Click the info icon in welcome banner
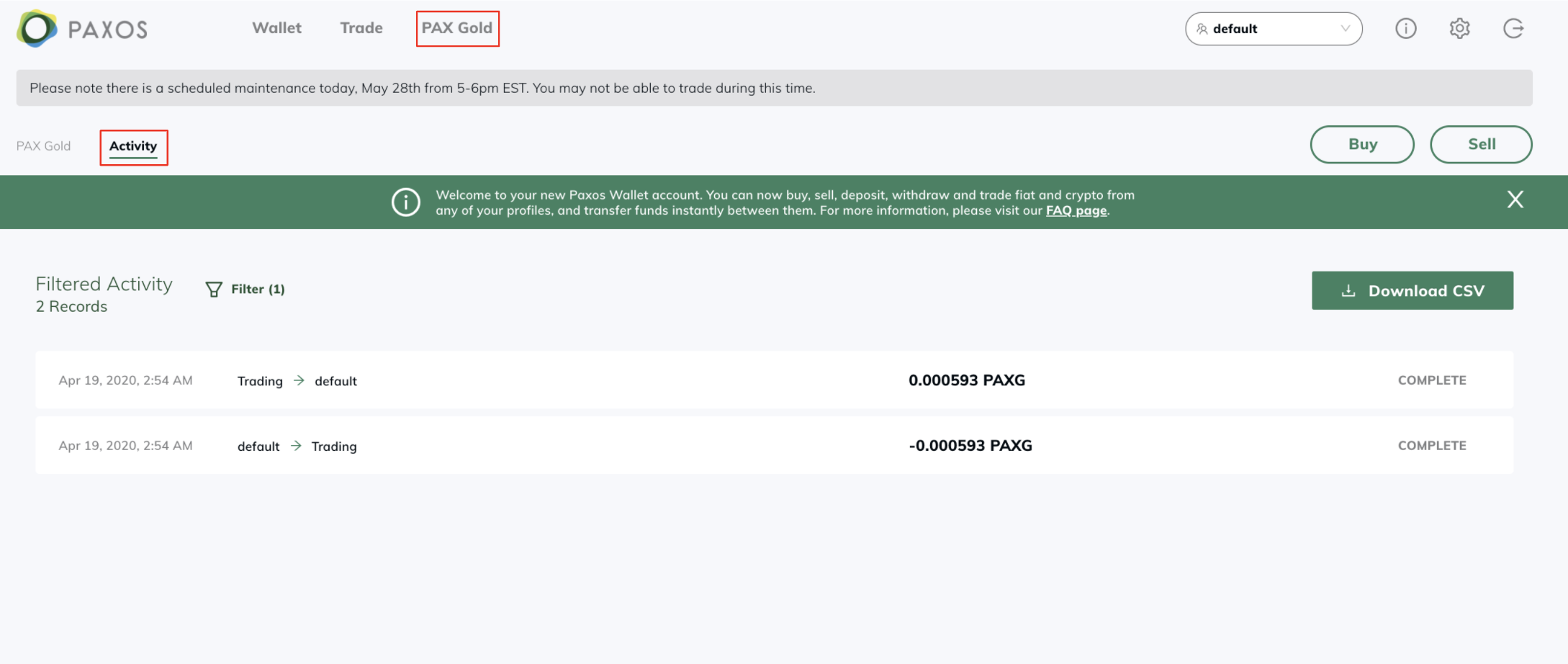Viewport: 1568px width, 664px height. [x=406, y=202]
